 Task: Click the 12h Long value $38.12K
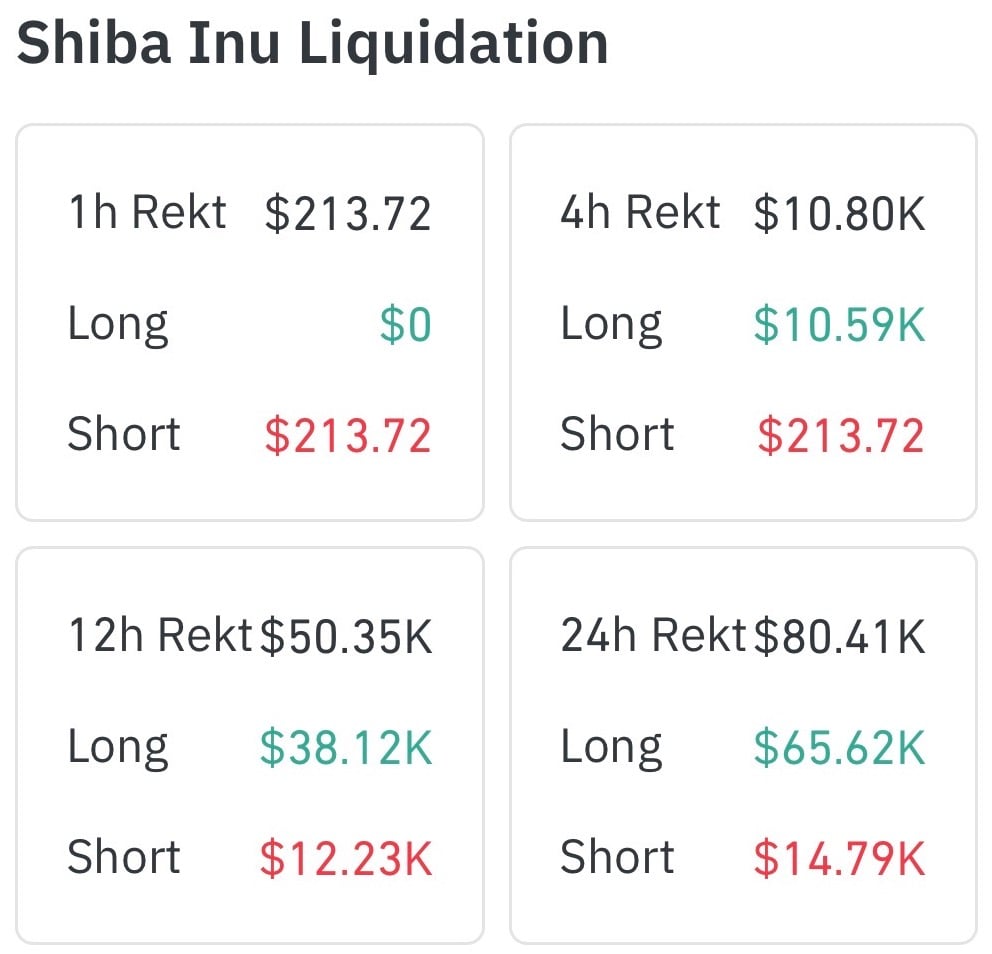(346, 748)
